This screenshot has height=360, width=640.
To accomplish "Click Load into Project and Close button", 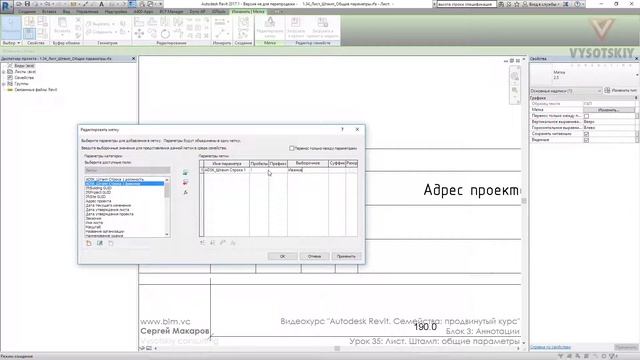I will 322,27.
